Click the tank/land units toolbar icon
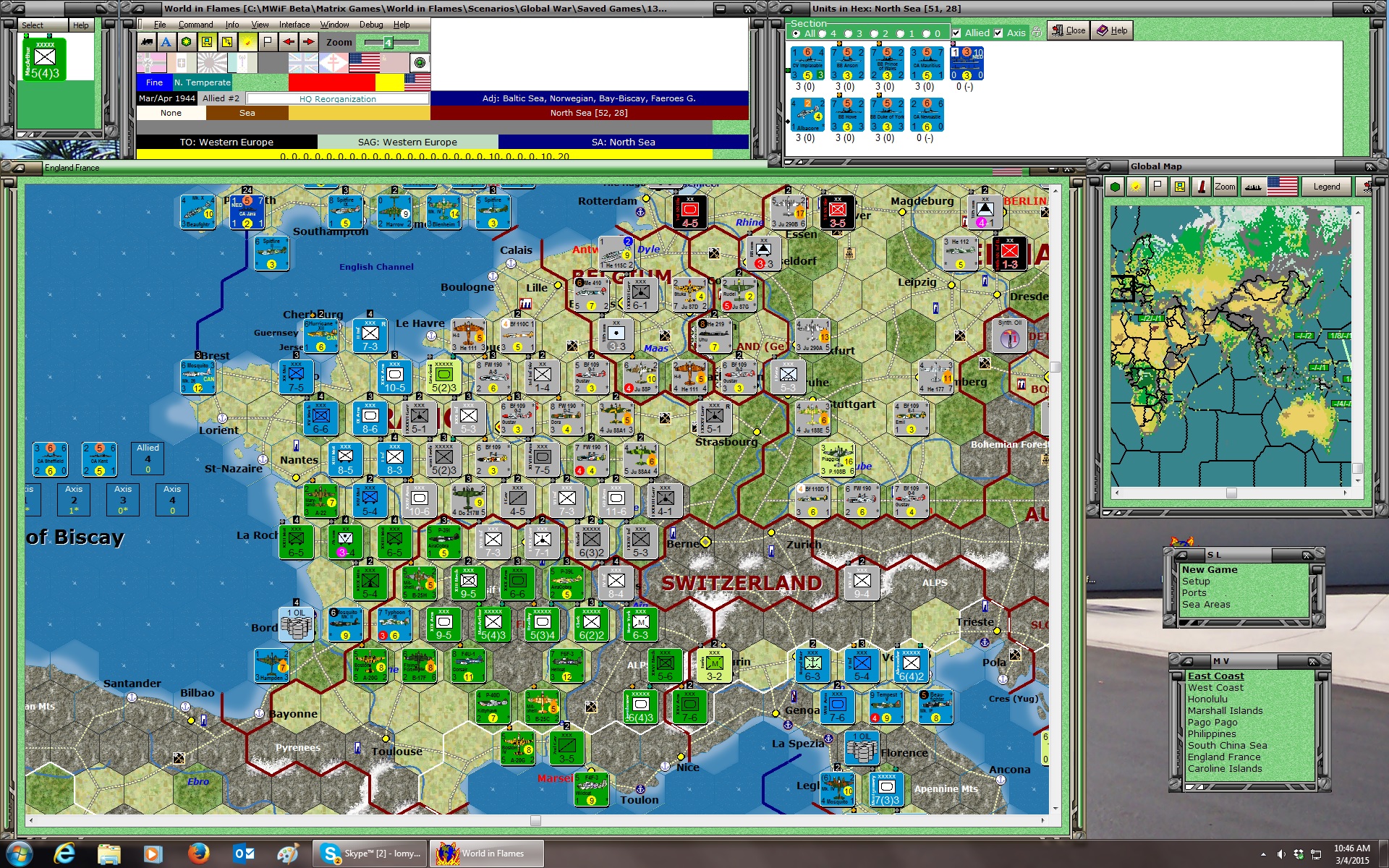This screenshot has width=1389, height=868. [x=146, y=42]
